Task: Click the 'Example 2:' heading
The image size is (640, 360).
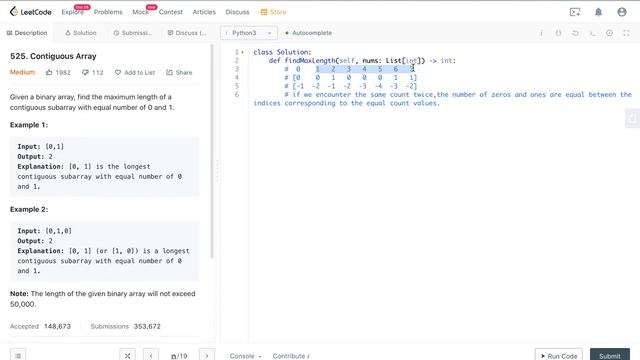Action: point(29,209)
